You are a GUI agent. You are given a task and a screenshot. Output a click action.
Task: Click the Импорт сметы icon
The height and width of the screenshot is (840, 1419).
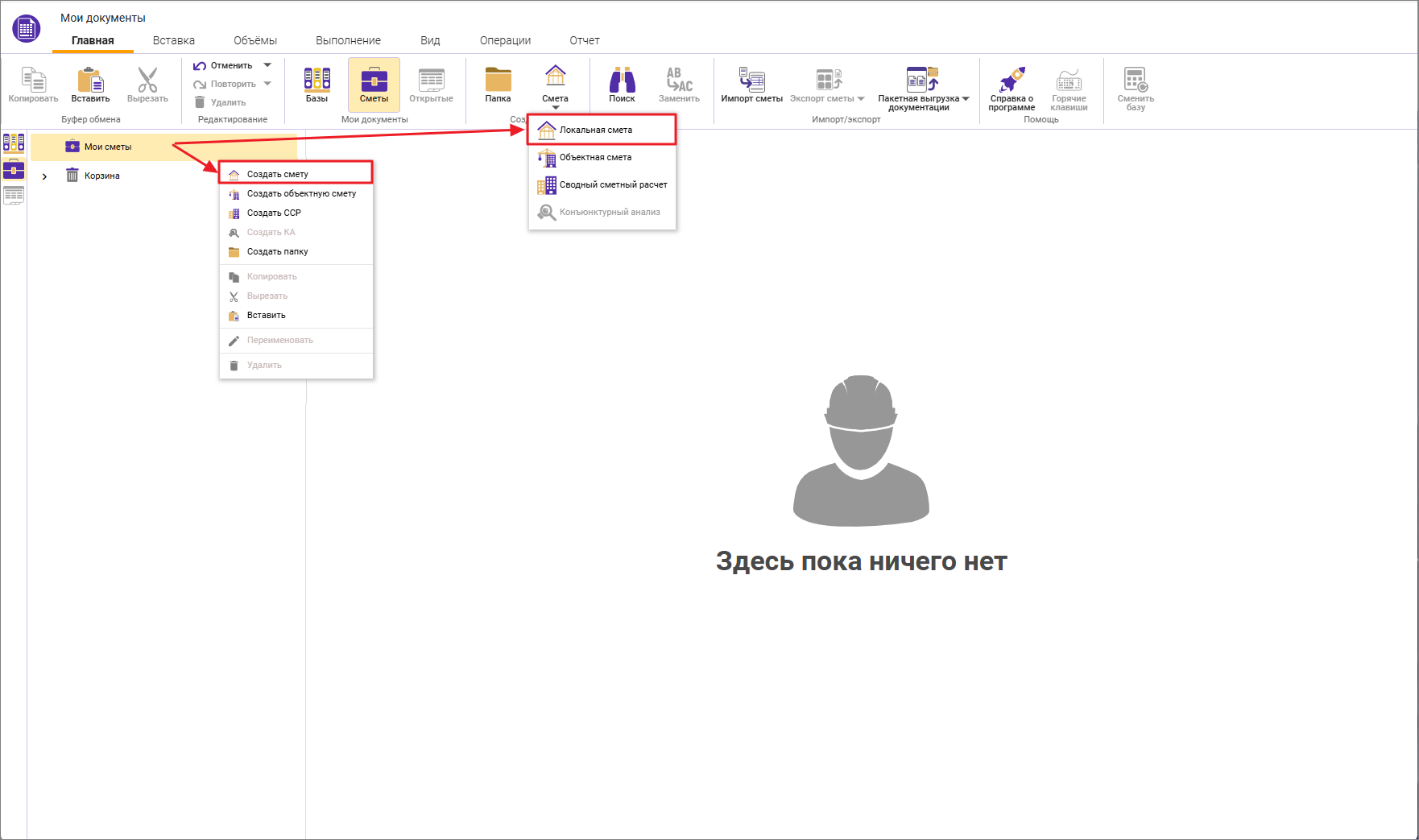click(752, 85)
